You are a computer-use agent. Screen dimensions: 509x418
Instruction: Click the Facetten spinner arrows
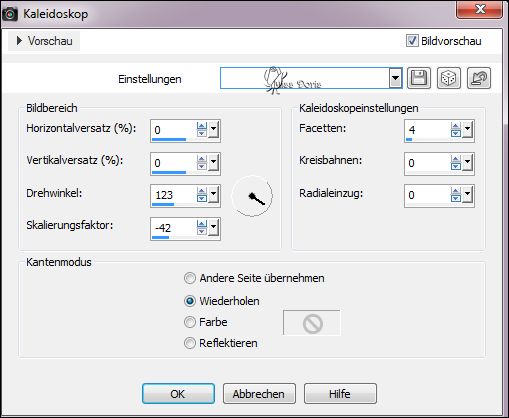(456, 129)
